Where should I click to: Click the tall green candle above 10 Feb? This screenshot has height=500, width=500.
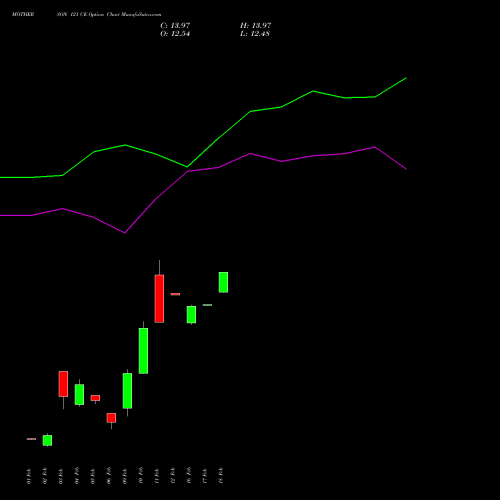click(143, 351)
